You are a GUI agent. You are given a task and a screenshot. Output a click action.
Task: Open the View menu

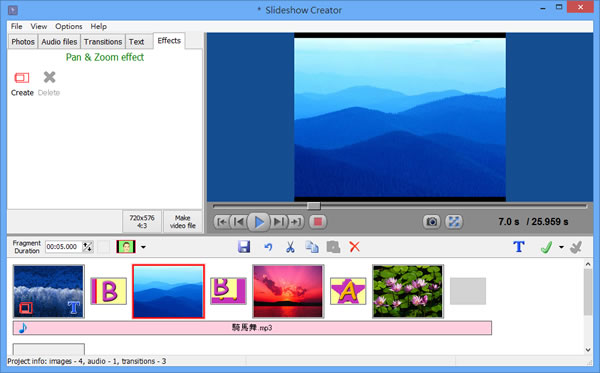[39, 26]
